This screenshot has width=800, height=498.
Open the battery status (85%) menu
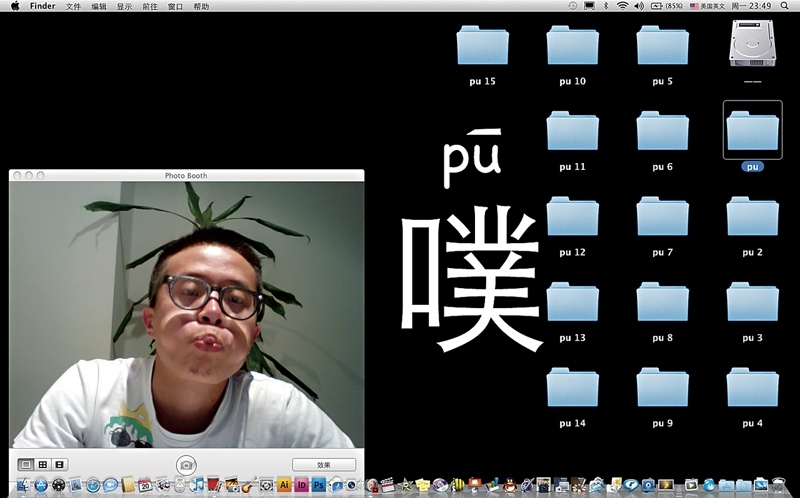click(x=667, y=6)
